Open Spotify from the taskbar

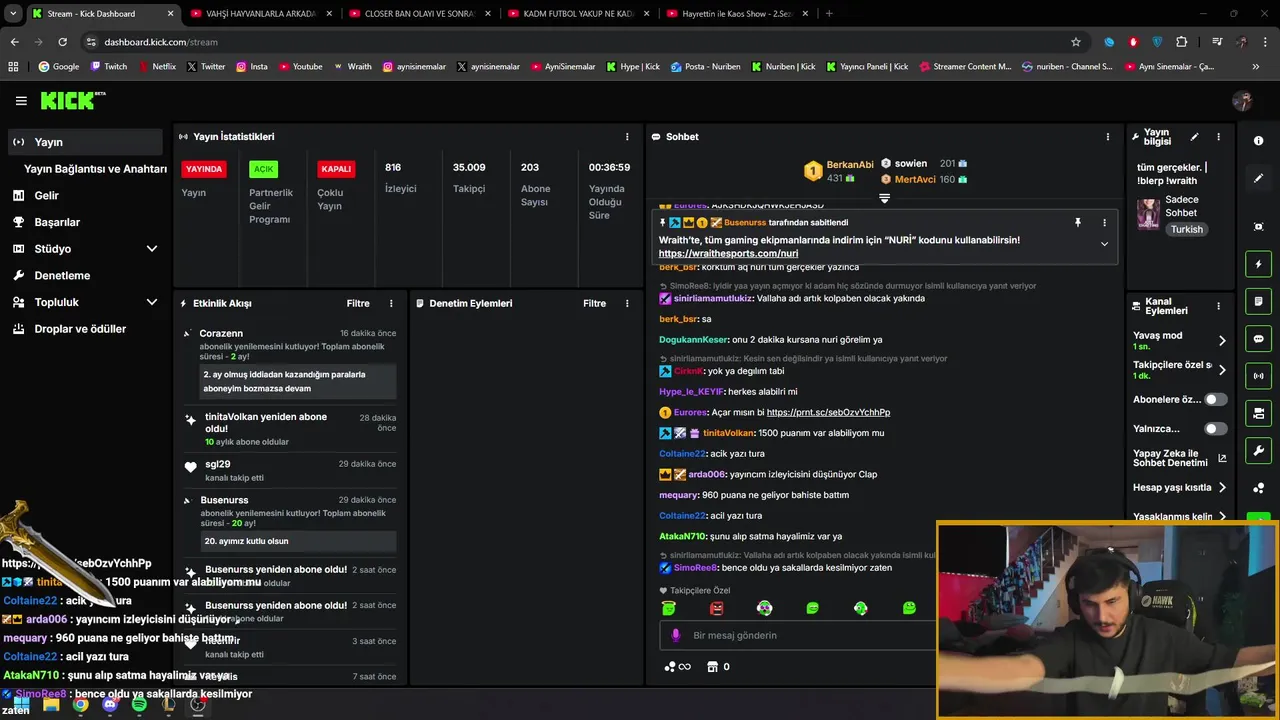coord(138,704)
